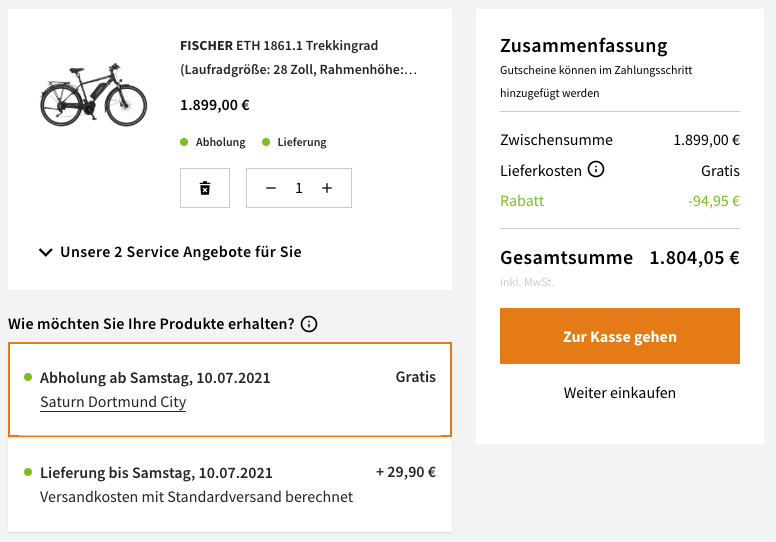Open info icon next to Lieferkosten

[x=596, y=170]
